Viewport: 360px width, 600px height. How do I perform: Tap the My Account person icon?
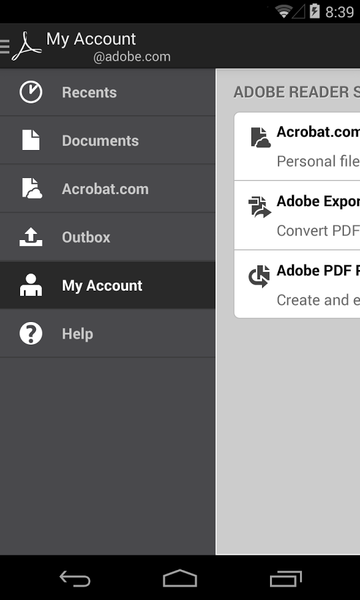pyautogui.click(x=31, y=285)
